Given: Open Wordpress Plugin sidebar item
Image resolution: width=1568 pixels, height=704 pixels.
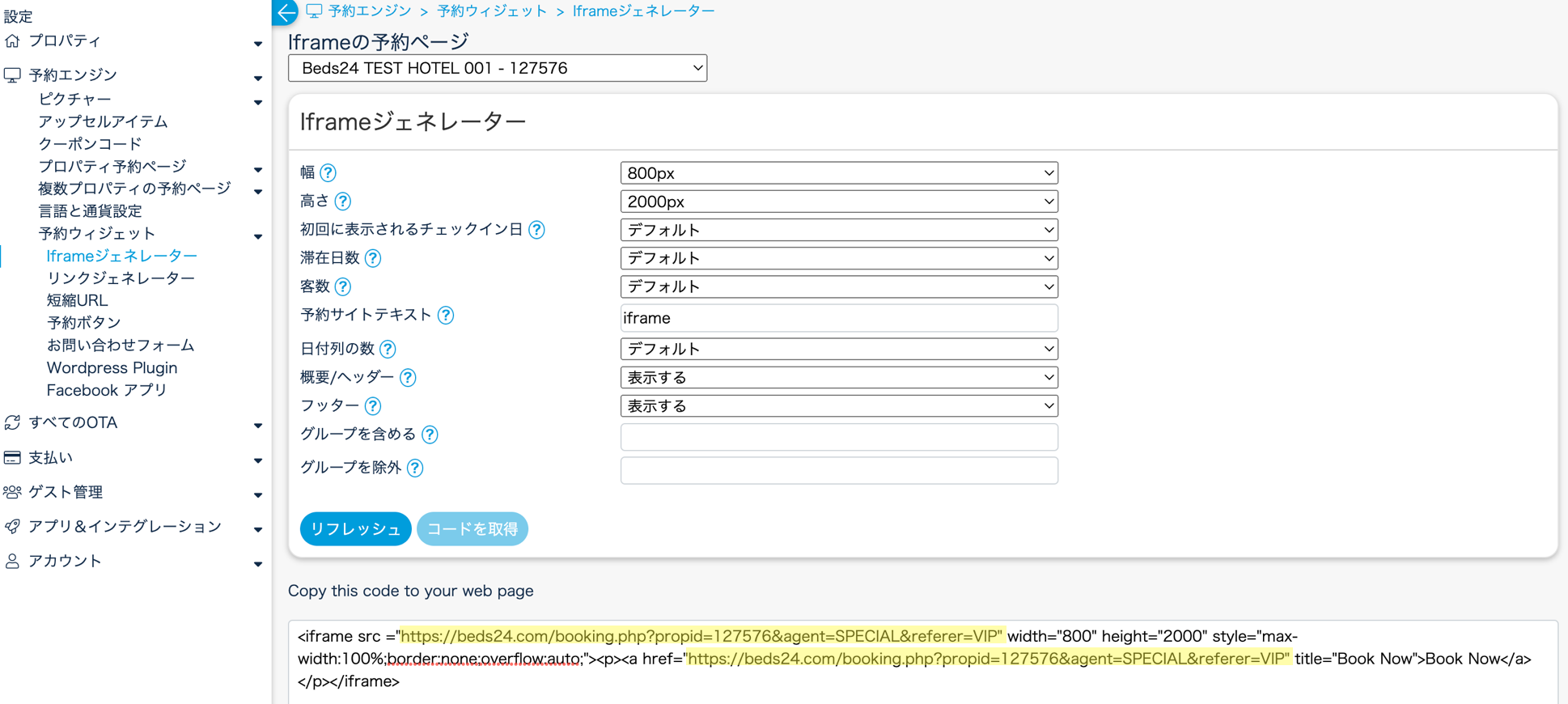Looking at the screenshot, I should click(x=112, y=368).
